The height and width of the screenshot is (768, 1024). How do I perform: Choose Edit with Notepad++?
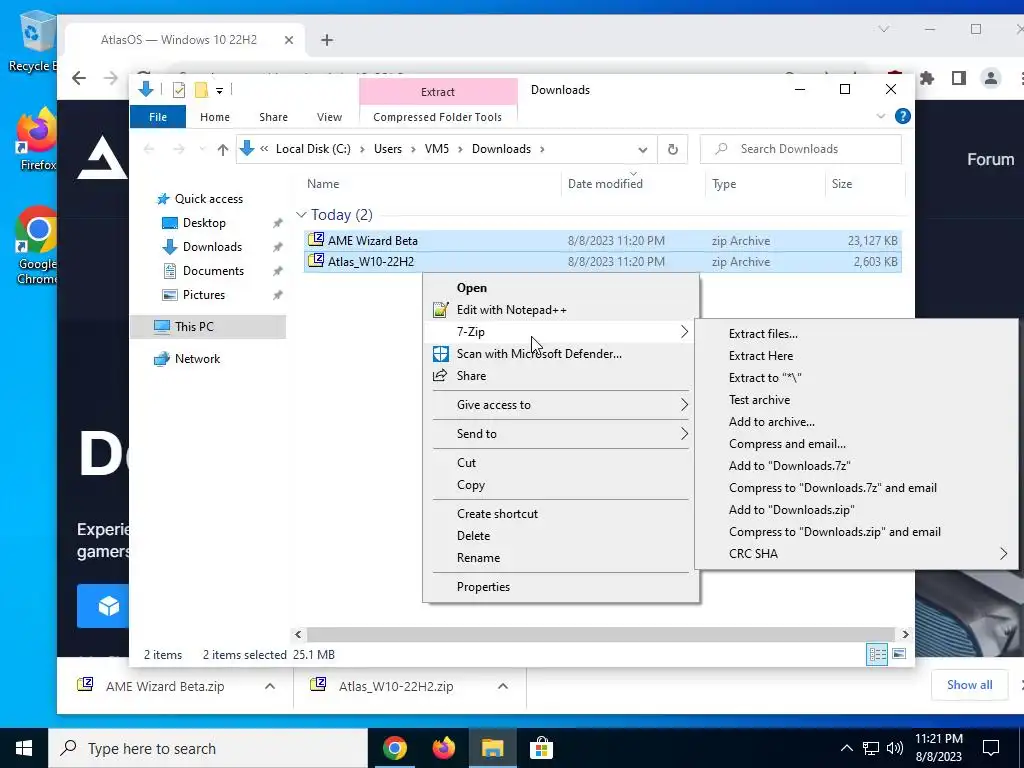point(511,310)
